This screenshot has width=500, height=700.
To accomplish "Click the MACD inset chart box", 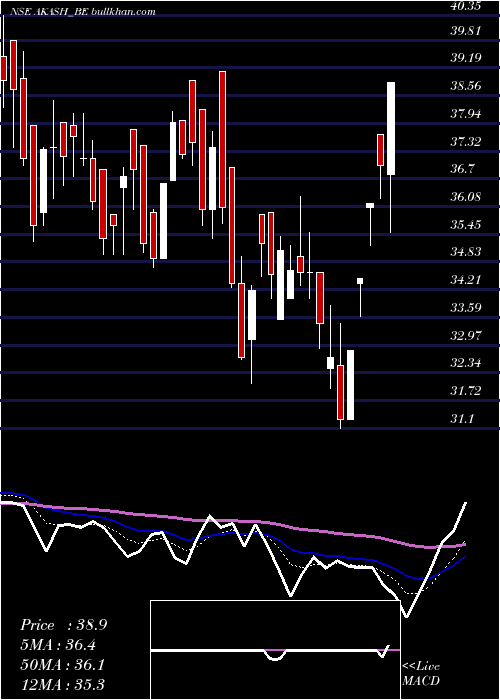I will pos(275,650).
